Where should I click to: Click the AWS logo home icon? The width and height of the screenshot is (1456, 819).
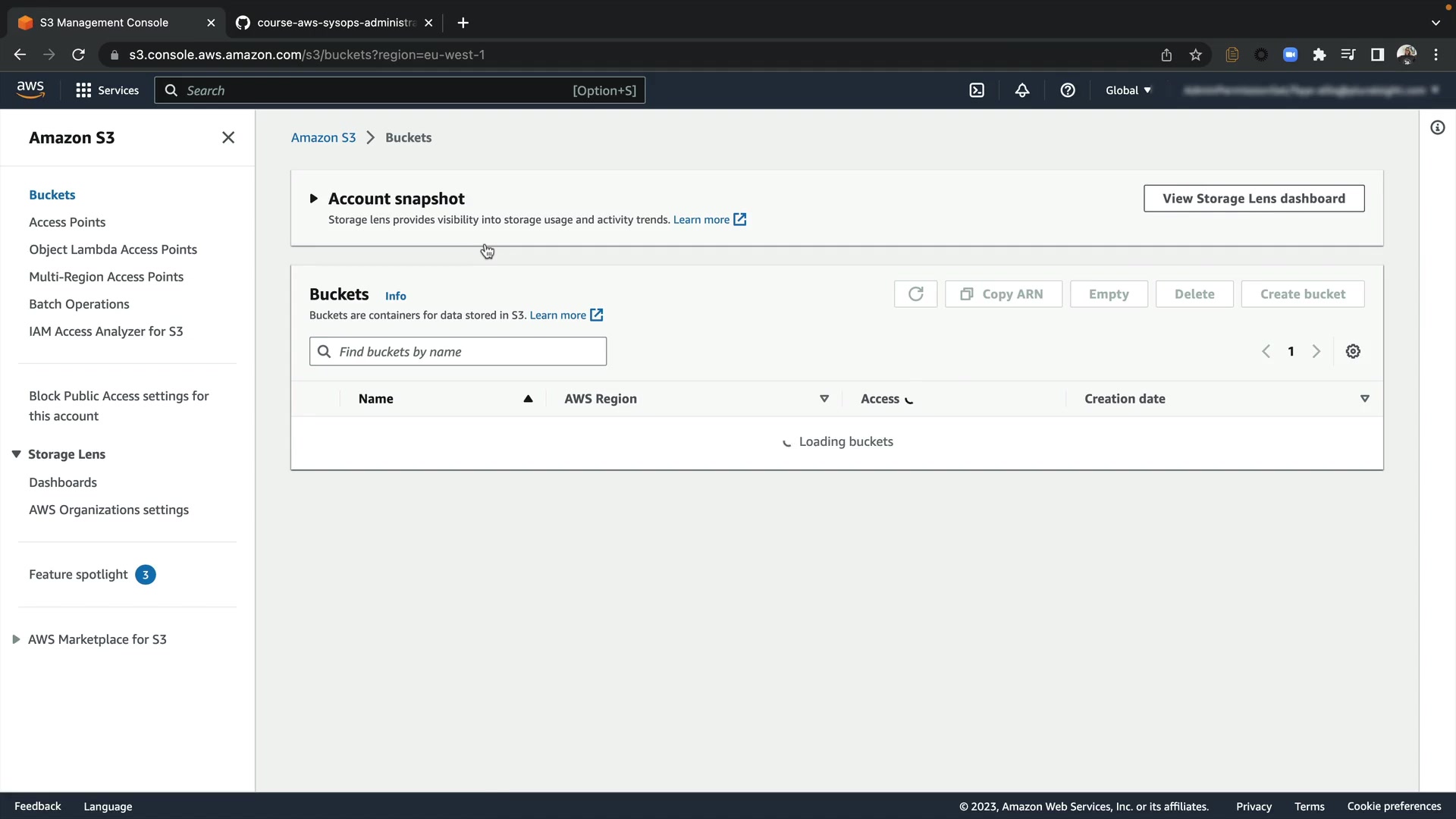coord(30,89)
